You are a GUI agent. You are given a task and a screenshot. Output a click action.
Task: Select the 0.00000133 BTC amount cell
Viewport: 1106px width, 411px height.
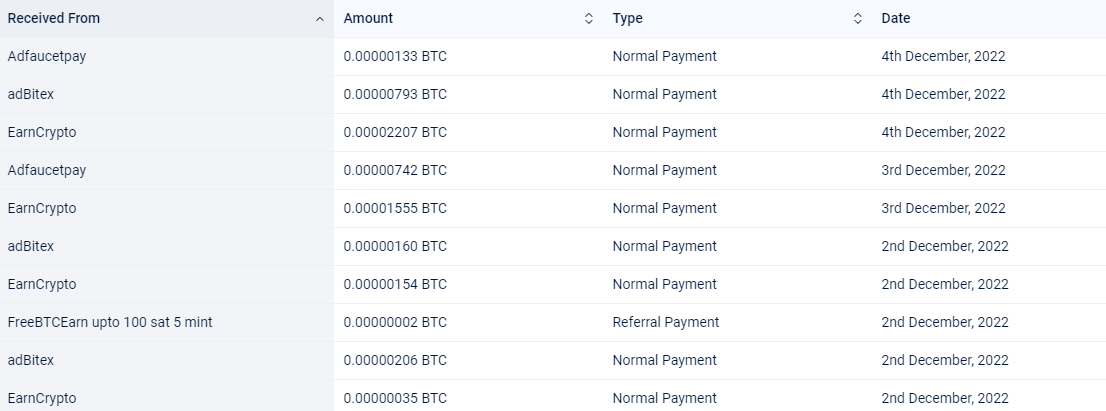[395, 56]
